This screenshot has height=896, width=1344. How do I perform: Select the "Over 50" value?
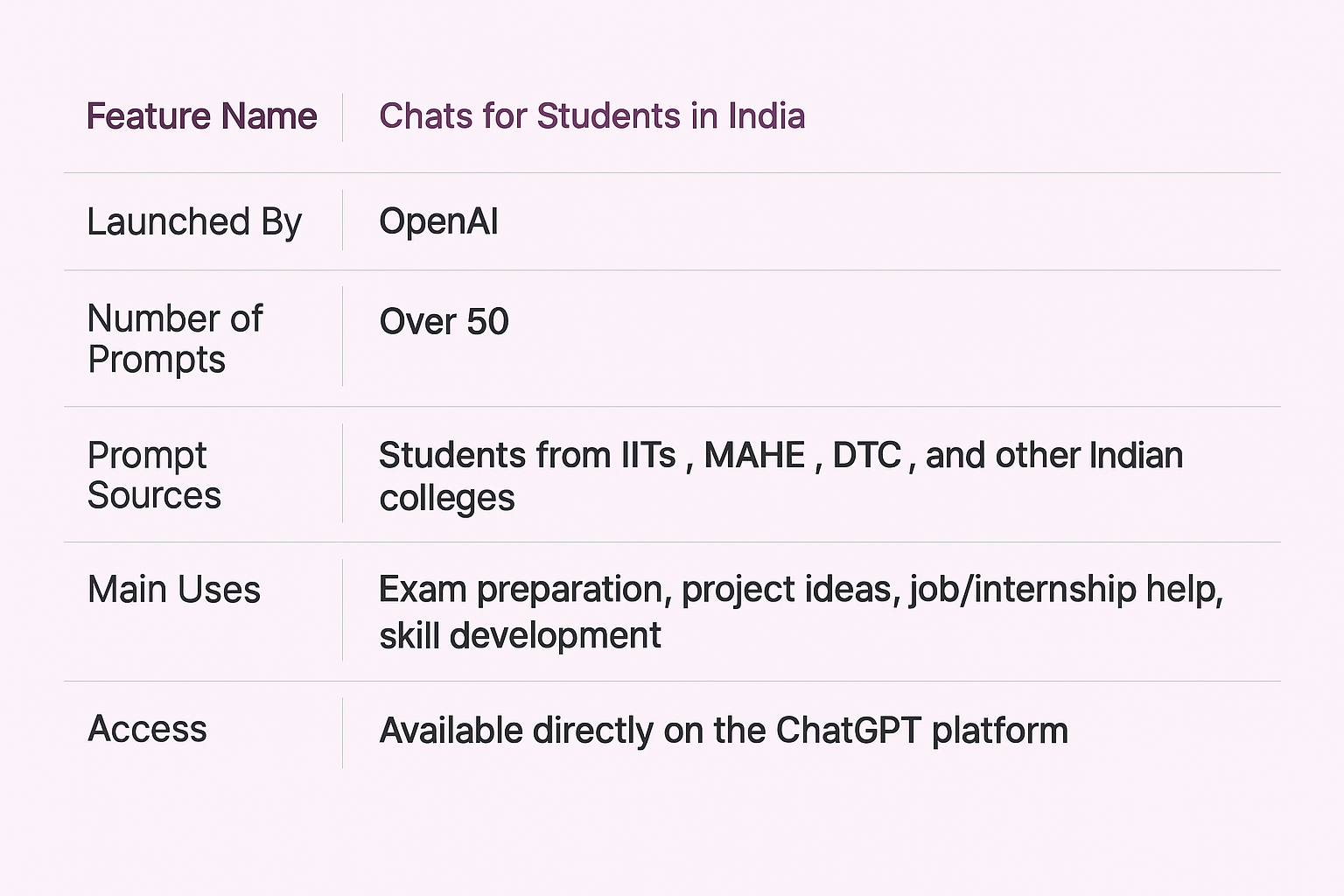click(x=444, y=322)
